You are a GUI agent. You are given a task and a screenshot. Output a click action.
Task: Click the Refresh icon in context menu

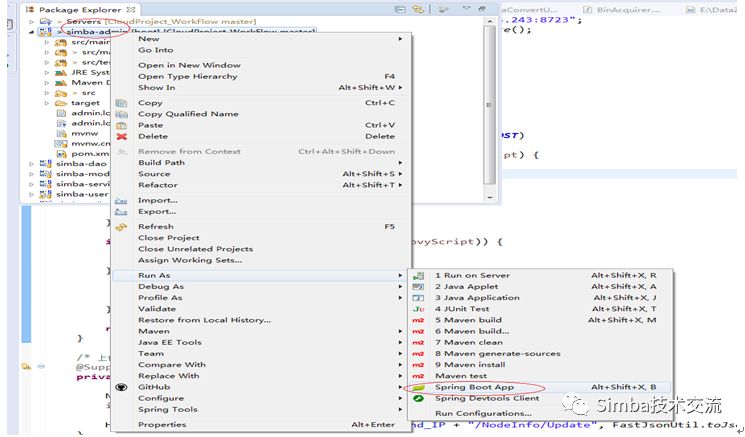pyautogui.click(x=121, y=227)
